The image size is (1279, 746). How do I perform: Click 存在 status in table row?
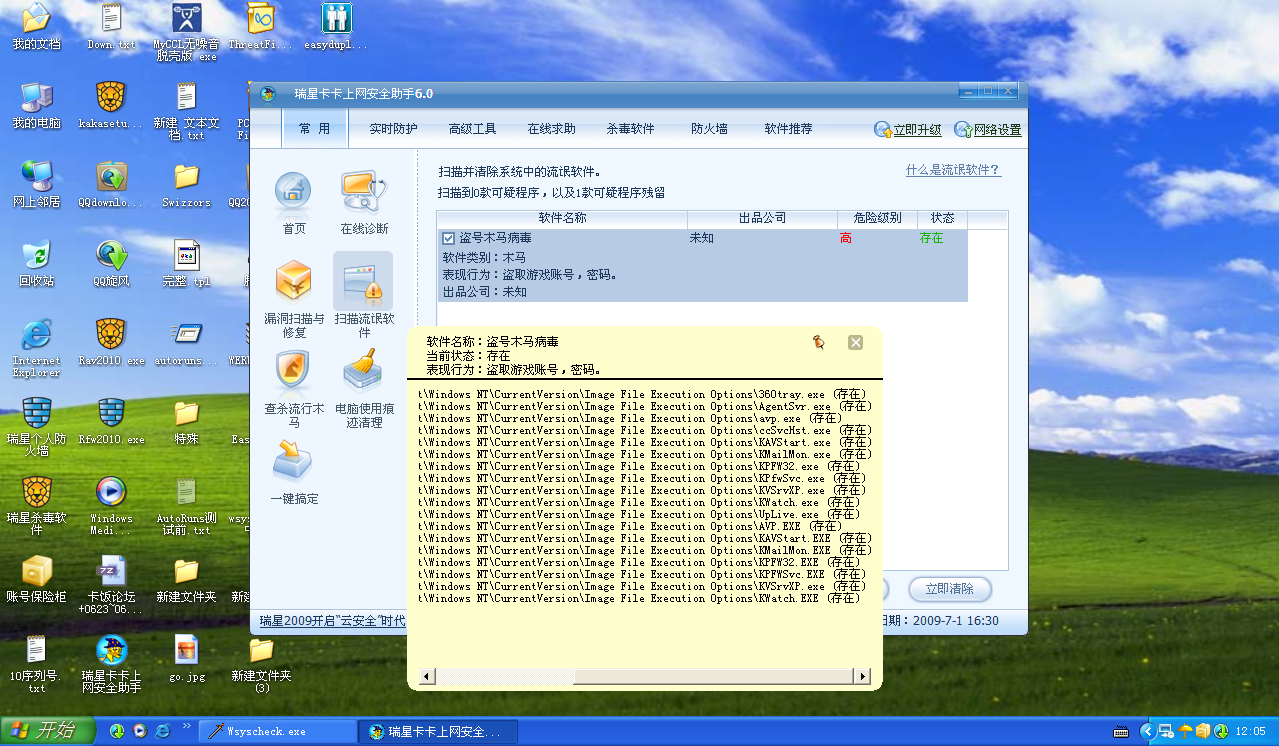pyautogui.click(x=931, y=239)
